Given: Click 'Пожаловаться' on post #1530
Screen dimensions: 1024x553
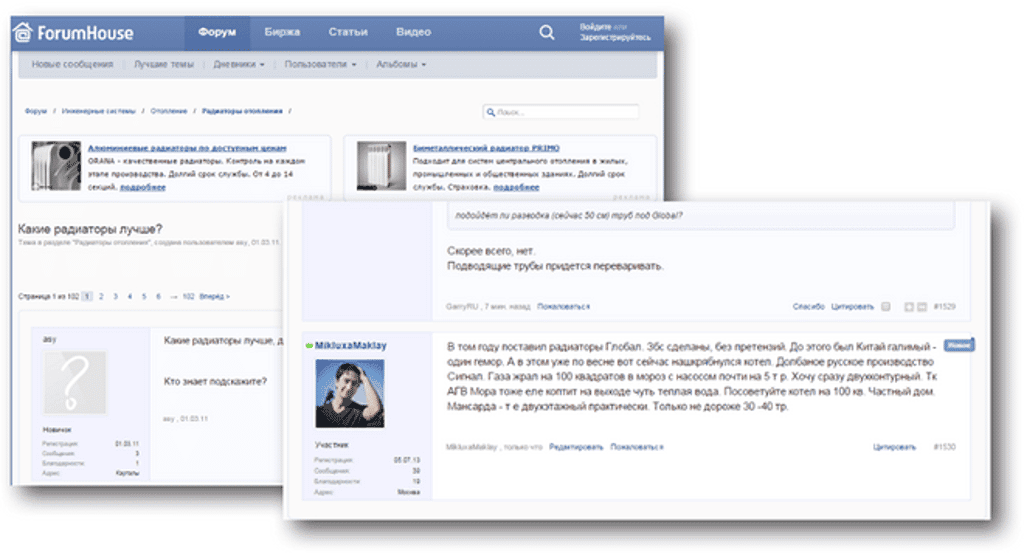Looking at the screenshot, I should pos(637,447).
